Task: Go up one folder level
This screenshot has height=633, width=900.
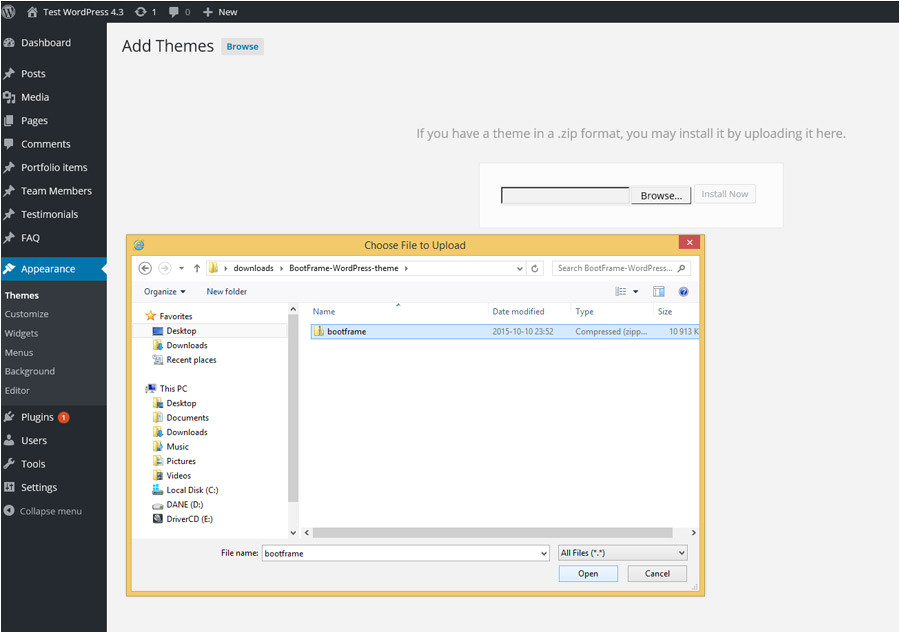Action: [197, 268]
